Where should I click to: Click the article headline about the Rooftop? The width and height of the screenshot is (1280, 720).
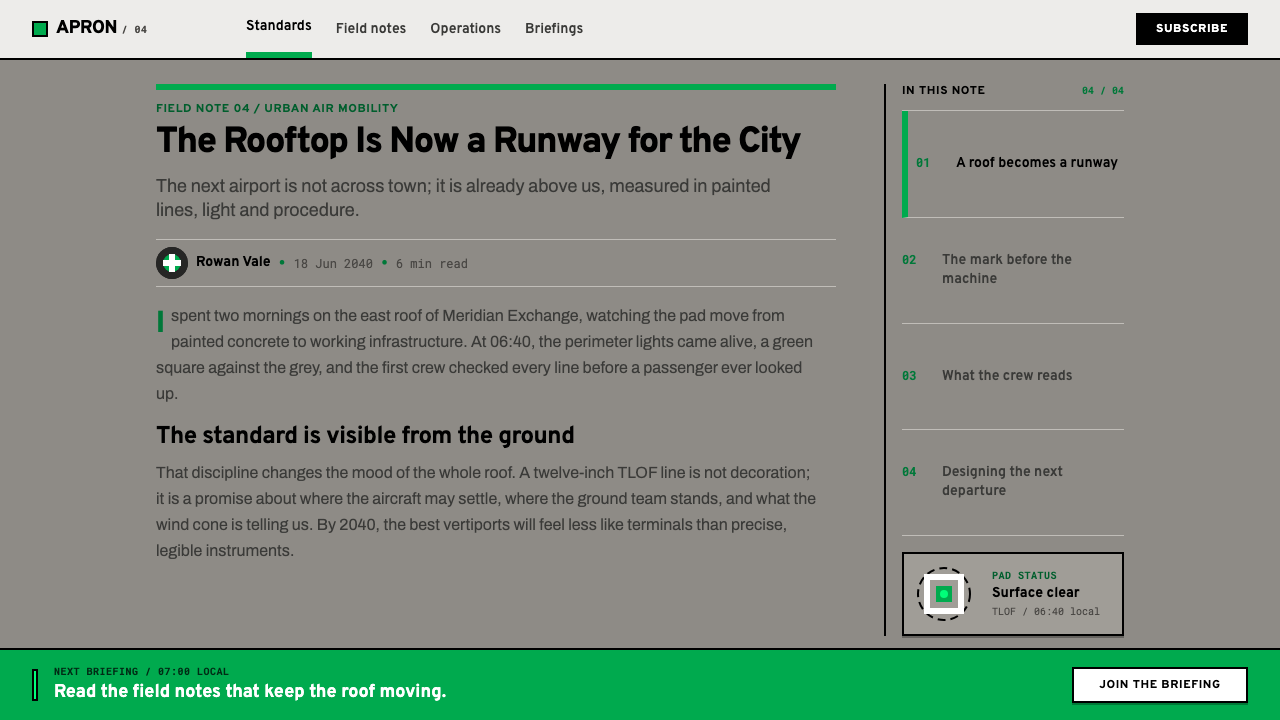[478, 140]
